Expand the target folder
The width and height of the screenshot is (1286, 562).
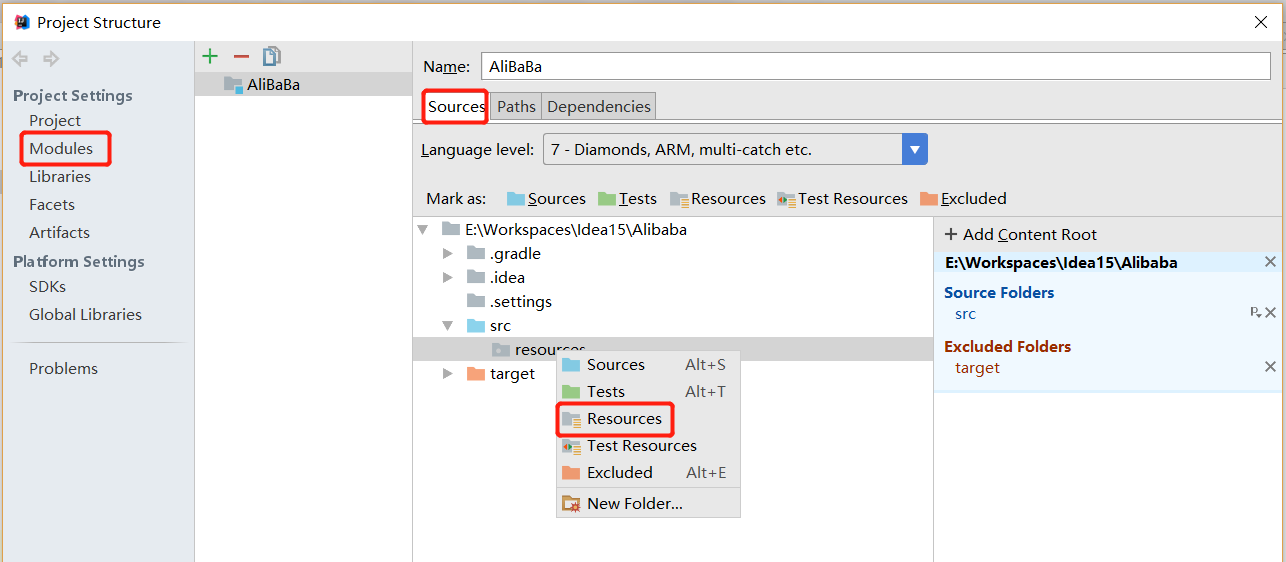448,373
